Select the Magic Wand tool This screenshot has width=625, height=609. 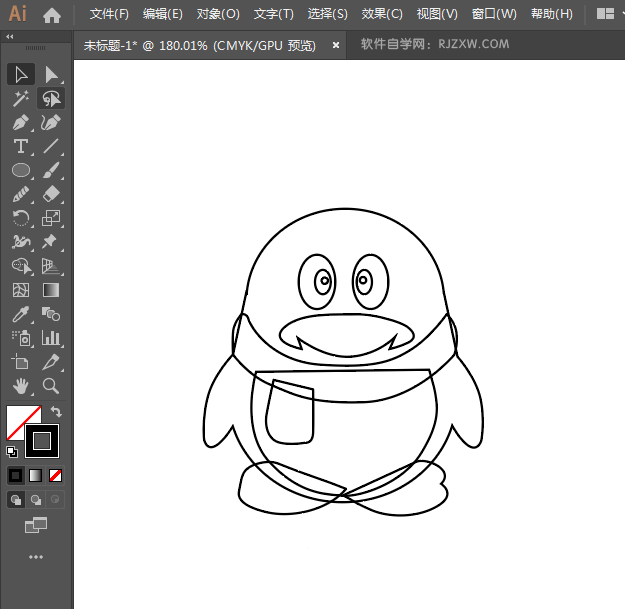tap(20, 98)
